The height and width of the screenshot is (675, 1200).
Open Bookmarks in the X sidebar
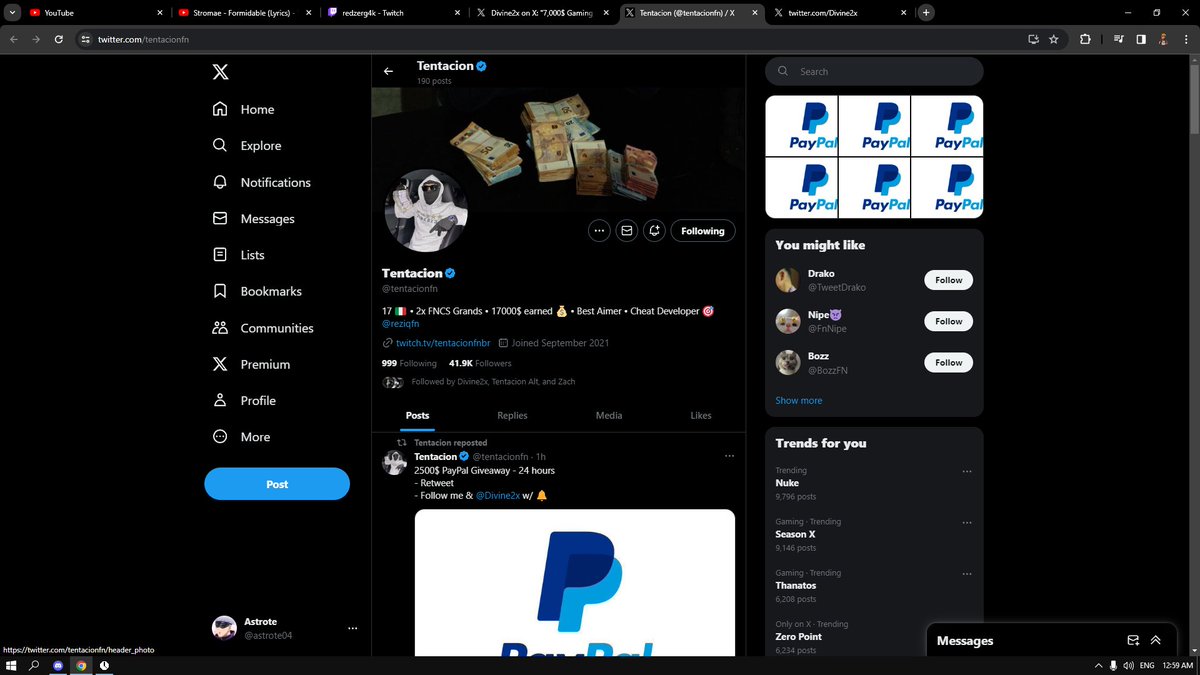[257, 291]
